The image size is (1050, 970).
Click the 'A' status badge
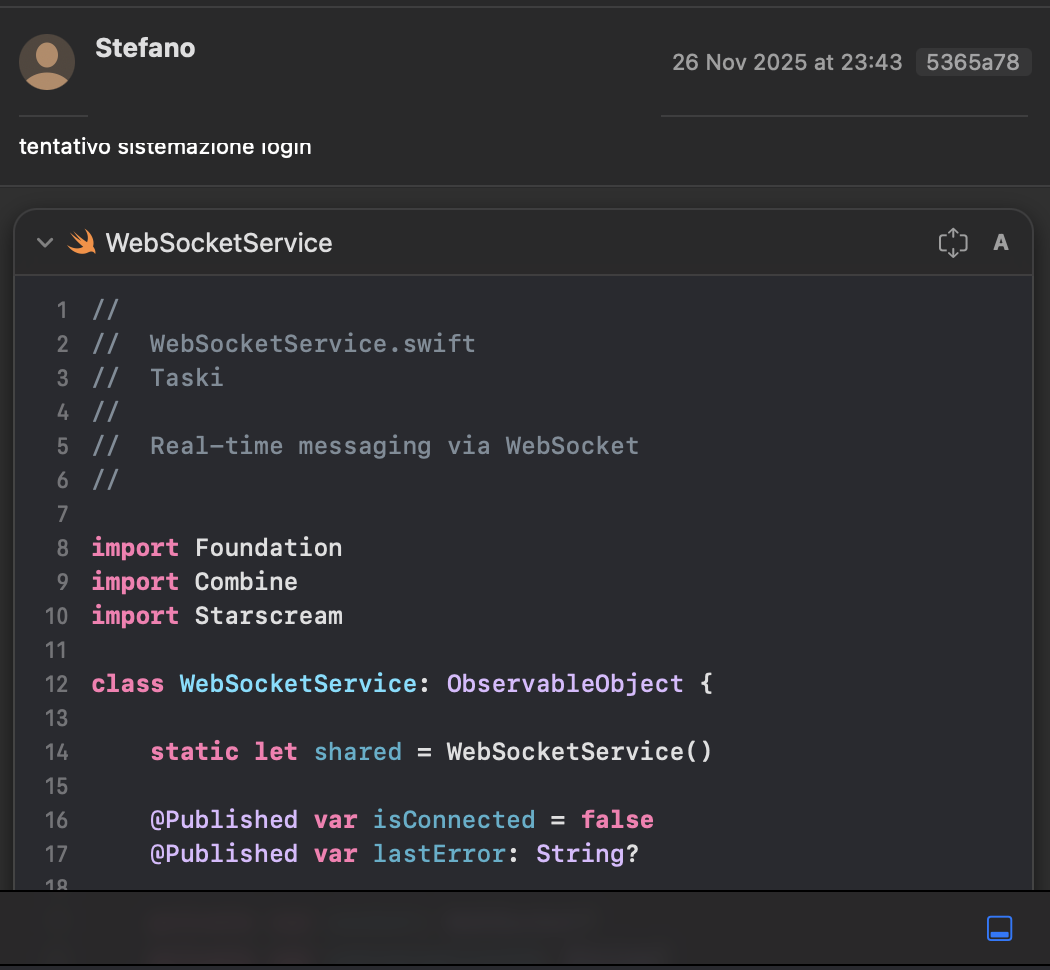[x=1000, y=242]
